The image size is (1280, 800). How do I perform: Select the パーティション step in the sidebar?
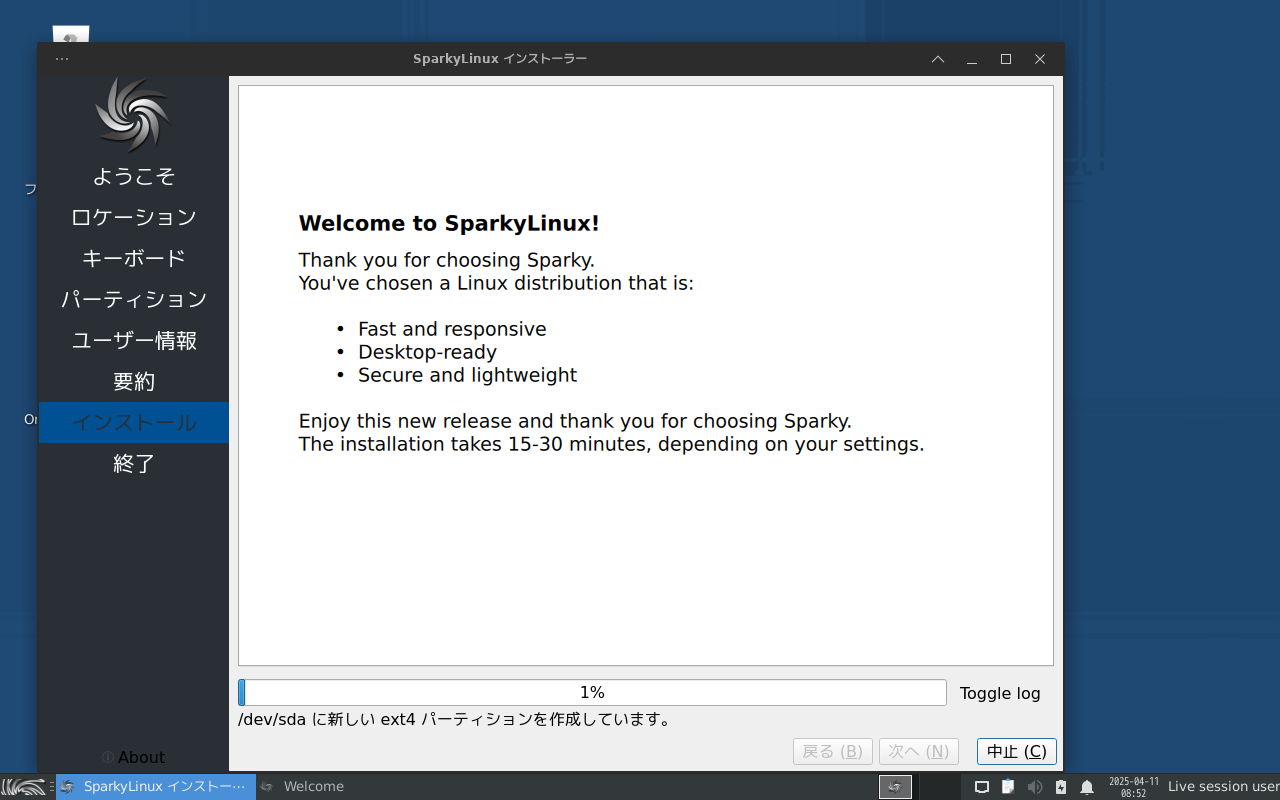(x=134, y=299)
